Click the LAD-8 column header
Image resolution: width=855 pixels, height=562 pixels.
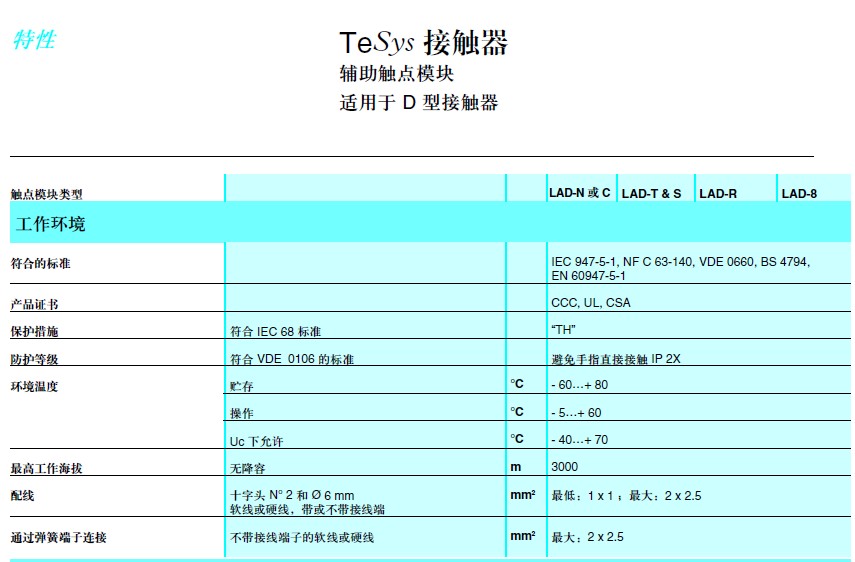pyautogui.click(x=799, y=194)
